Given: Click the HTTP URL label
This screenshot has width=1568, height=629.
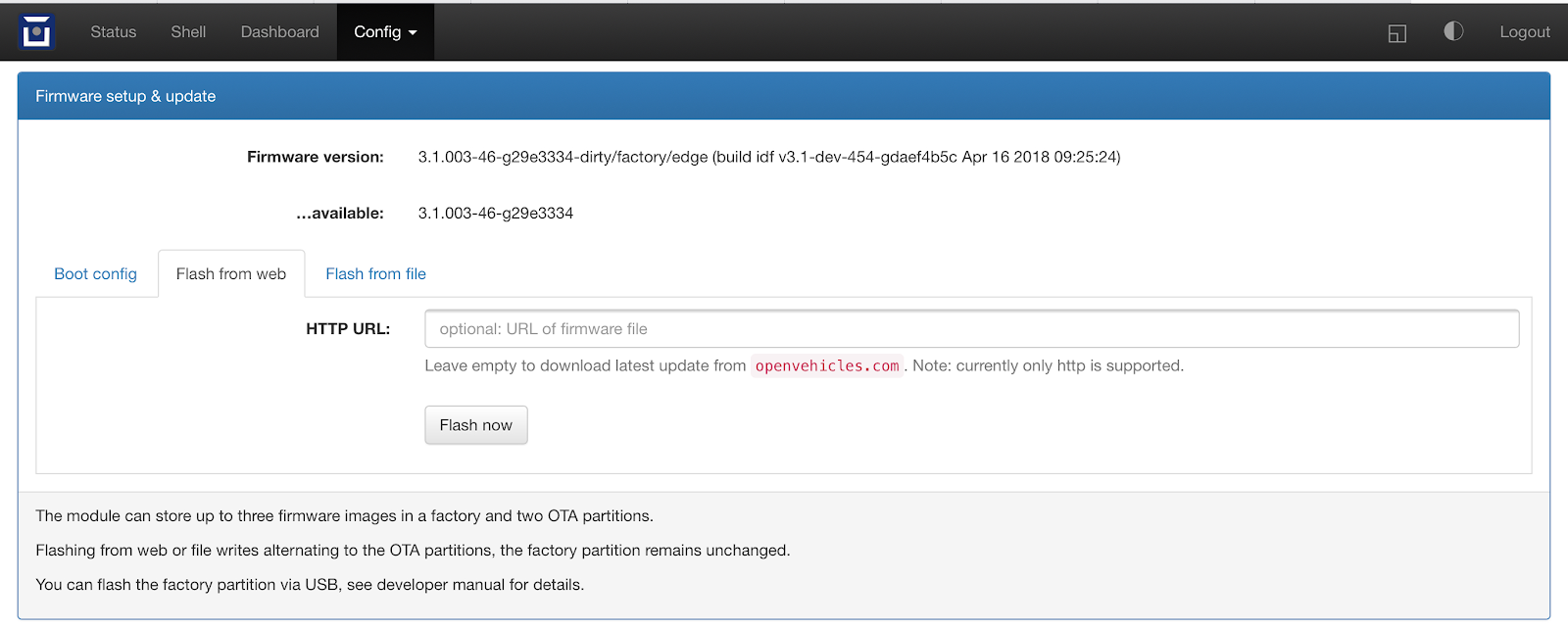Looking at the screenshot, I should coord(348,329).
